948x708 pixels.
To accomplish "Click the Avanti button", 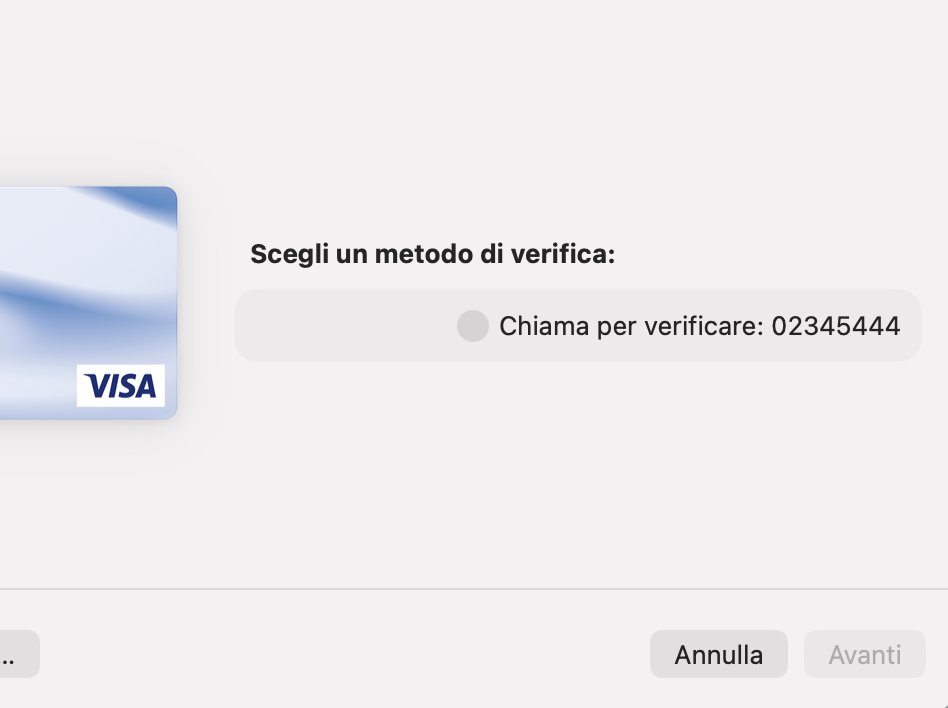I will [865, 655].
